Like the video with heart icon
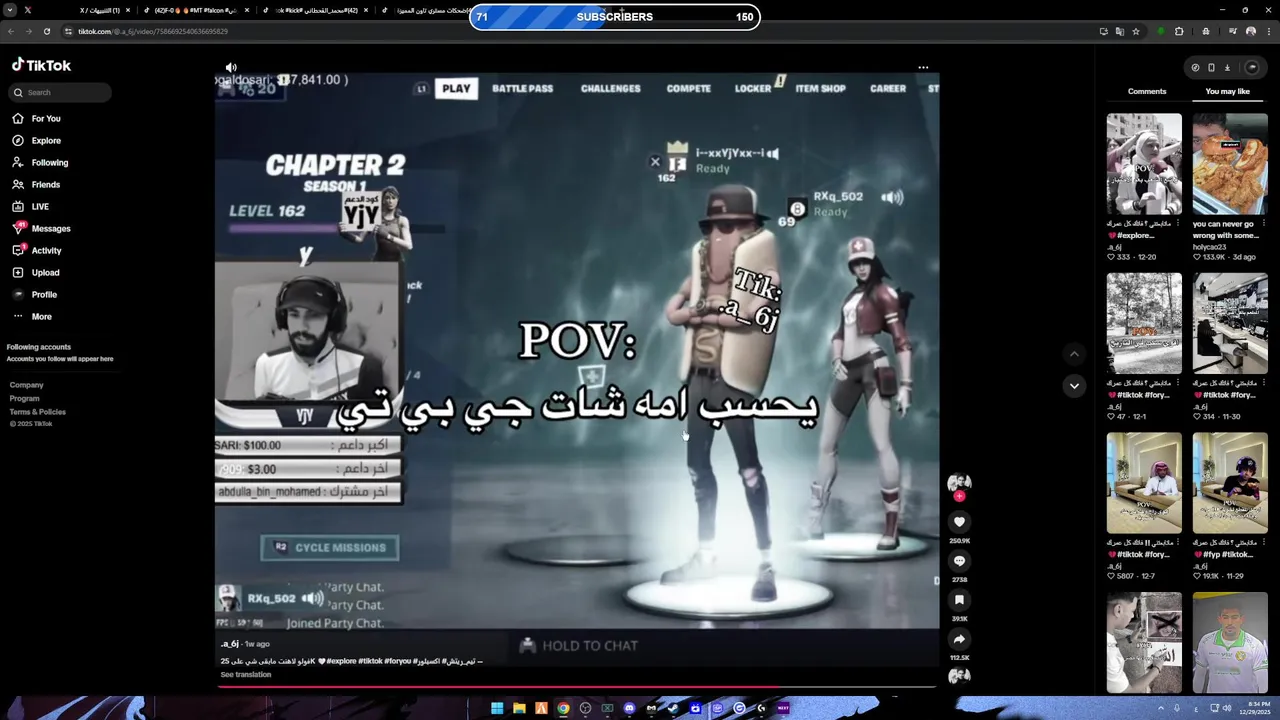Viewport: 1280px width, 720px height. (959, 522)
